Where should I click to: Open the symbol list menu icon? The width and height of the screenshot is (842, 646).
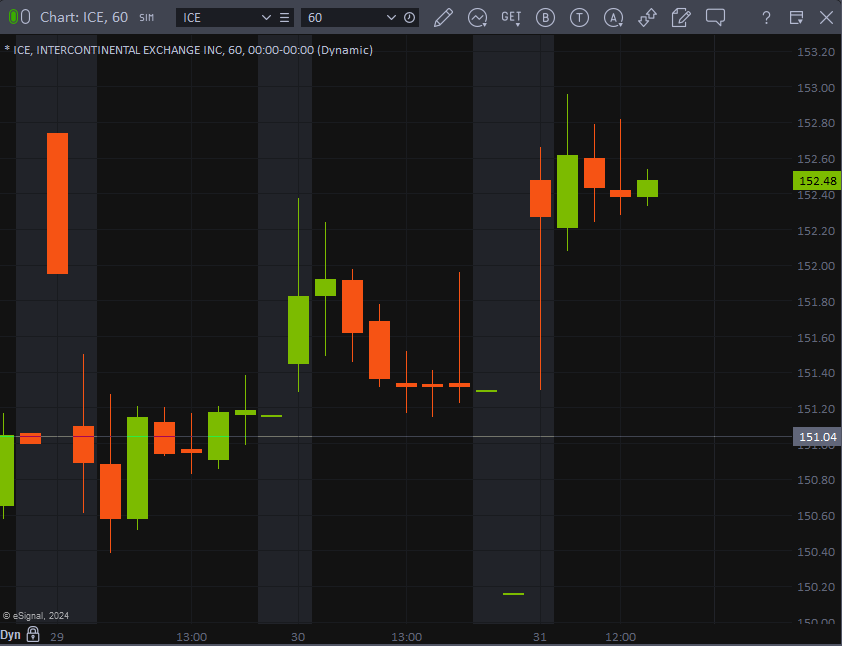click(x=285, y=18)
